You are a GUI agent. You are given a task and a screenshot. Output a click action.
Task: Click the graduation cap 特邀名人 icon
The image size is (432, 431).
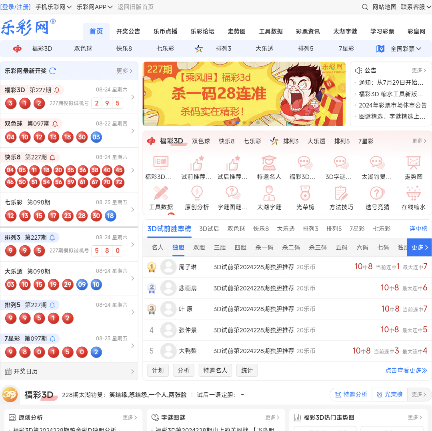coord(269,163)
